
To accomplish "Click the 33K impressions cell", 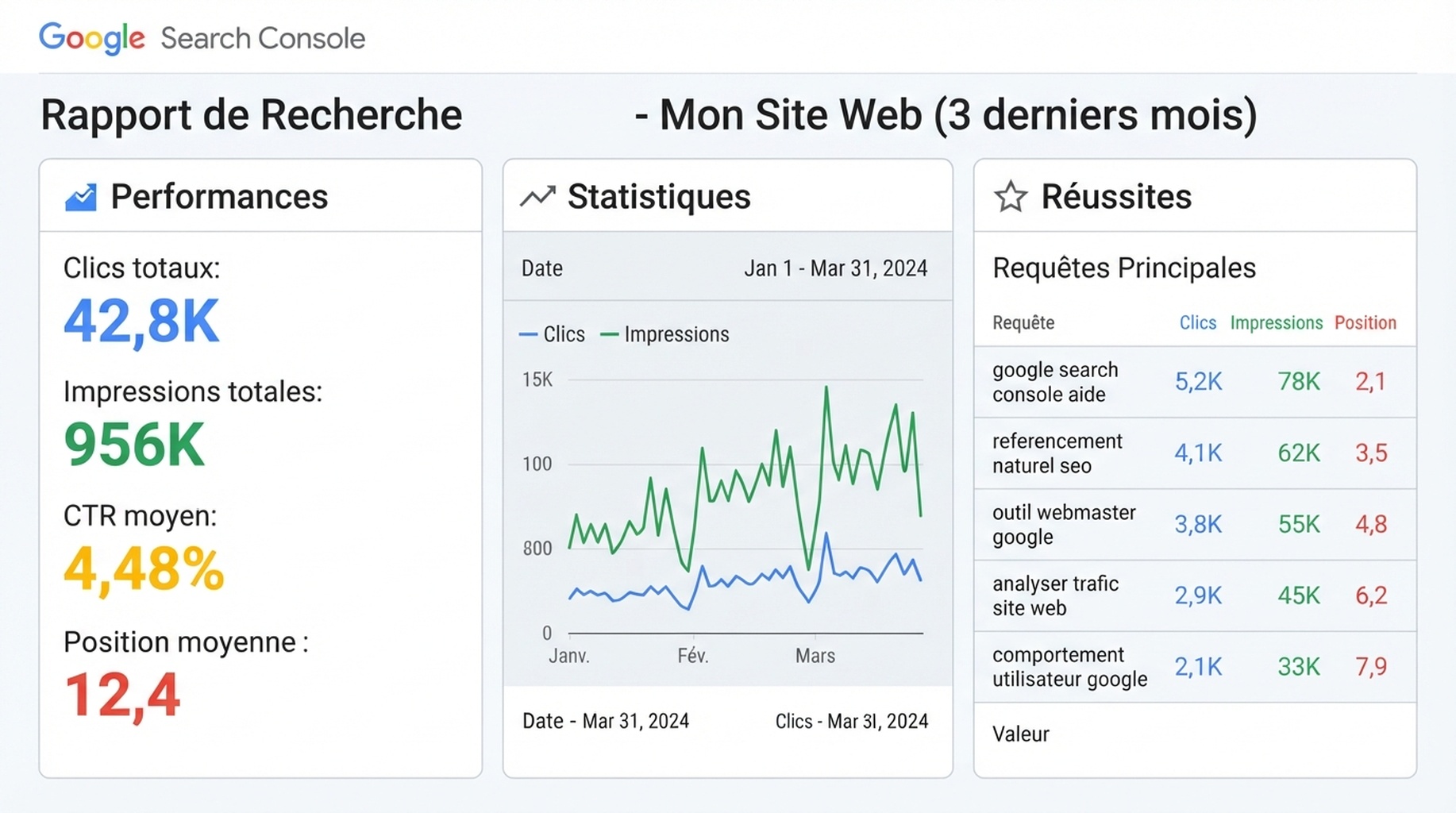I will [1299, 667].
